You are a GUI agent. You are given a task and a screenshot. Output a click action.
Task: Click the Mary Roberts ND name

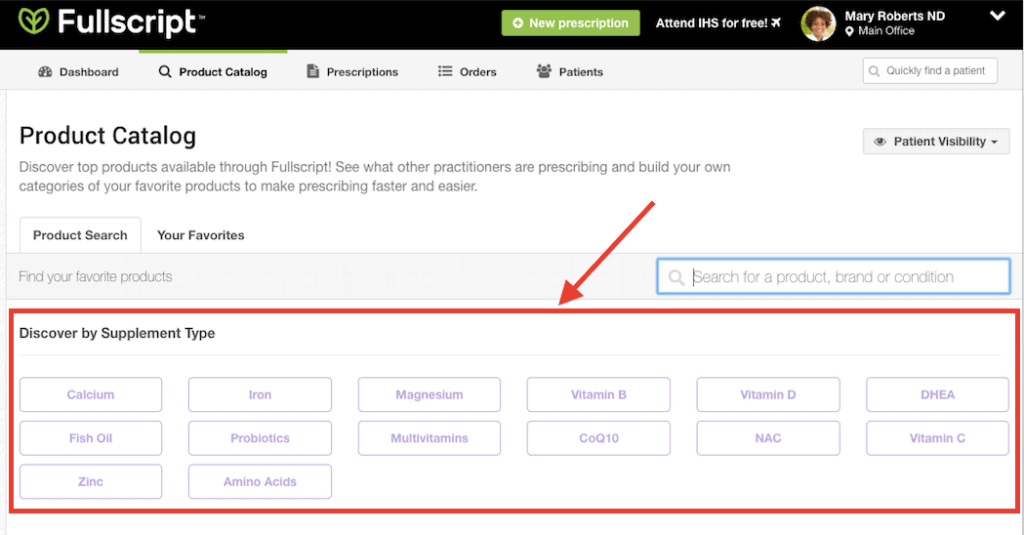(895, 16)
